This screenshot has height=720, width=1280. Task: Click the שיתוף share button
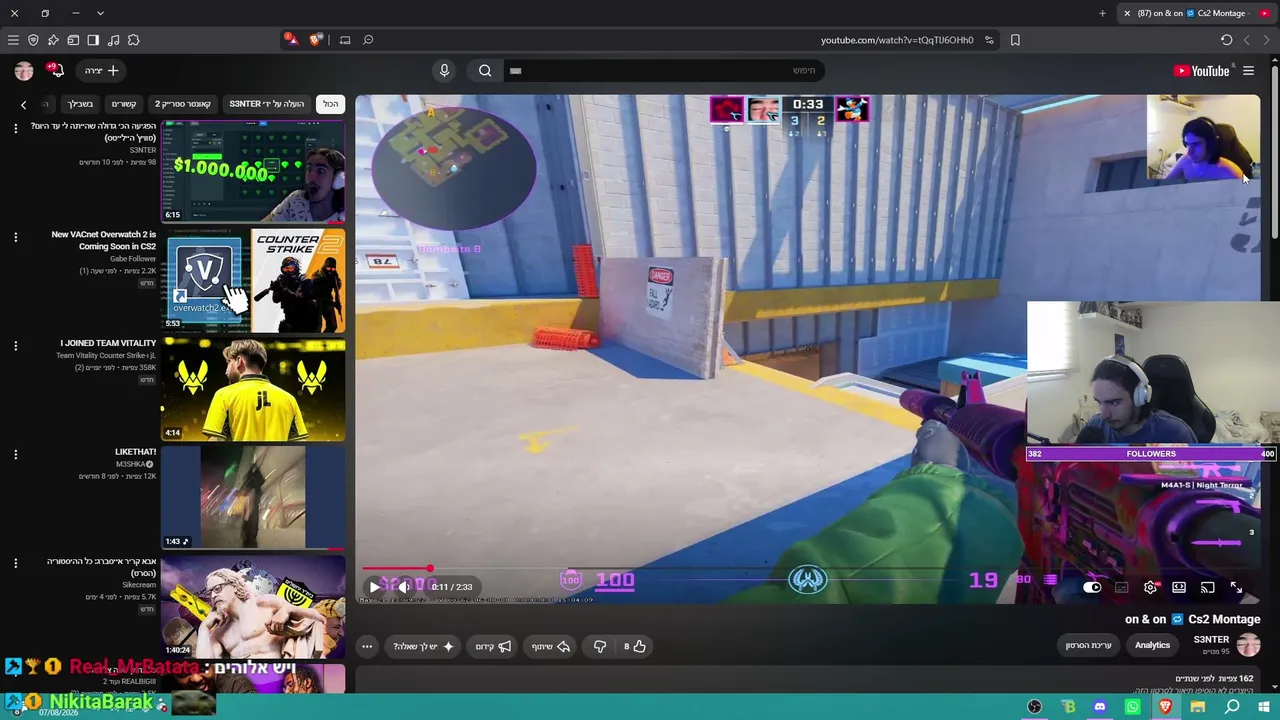coord(550,646)
